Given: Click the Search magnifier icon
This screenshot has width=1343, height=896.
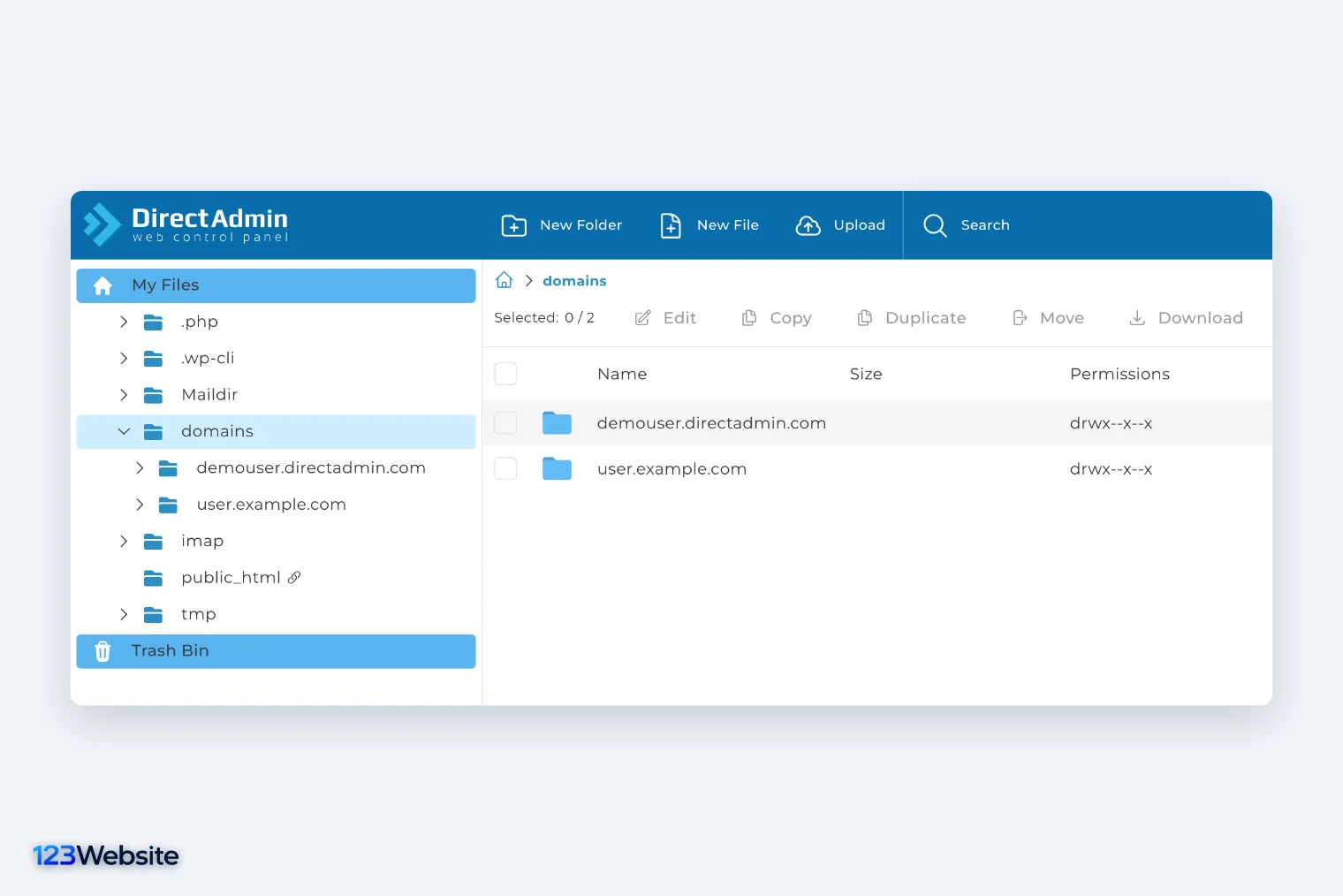Looking at the screenshot, I should point(935,225).
